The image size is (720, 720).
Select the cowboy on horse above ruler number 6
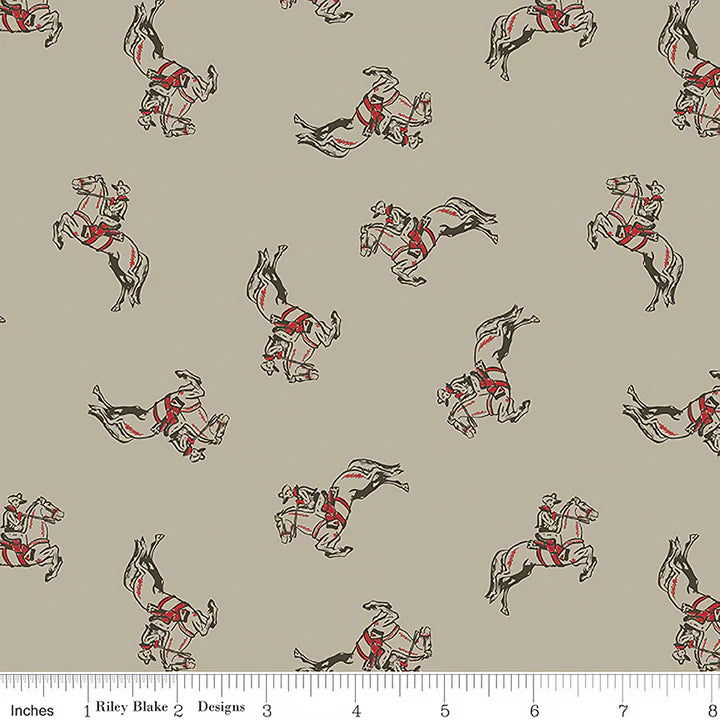point(542,550)
